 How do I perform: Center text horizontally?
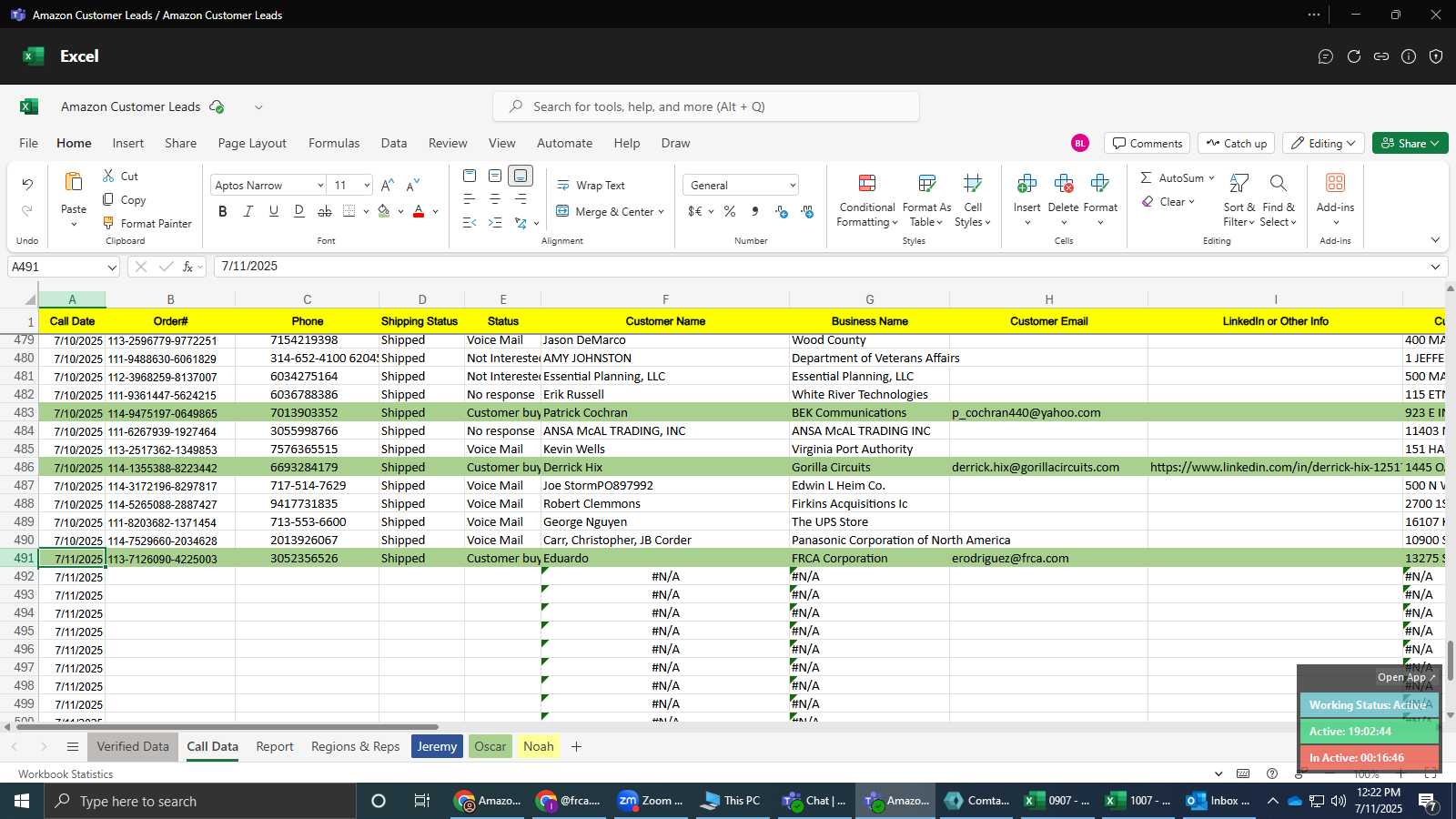pyautogui.click(x=495, y=198)
